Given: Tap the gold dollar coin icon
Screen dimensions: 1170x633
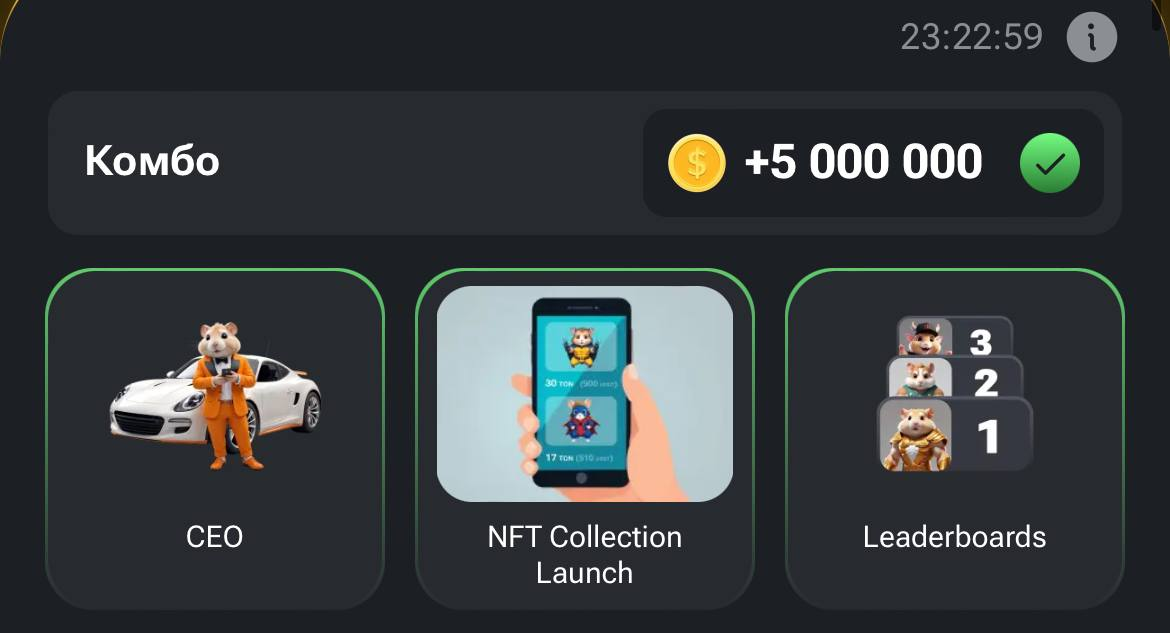Looking at the screenshot, I should click(696, 163).
